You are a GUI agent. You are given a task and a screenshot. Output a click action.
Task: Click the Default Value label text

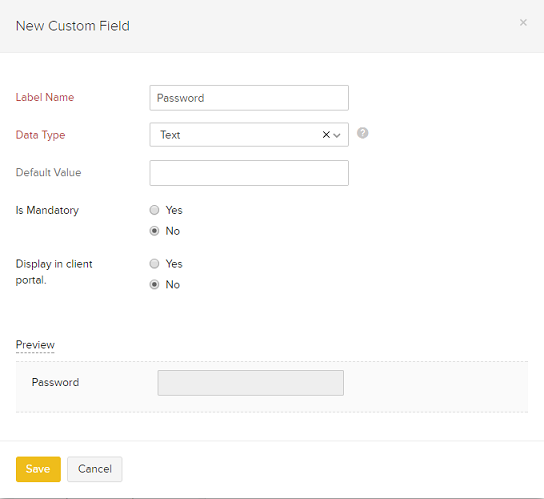[x=48, y=172]
